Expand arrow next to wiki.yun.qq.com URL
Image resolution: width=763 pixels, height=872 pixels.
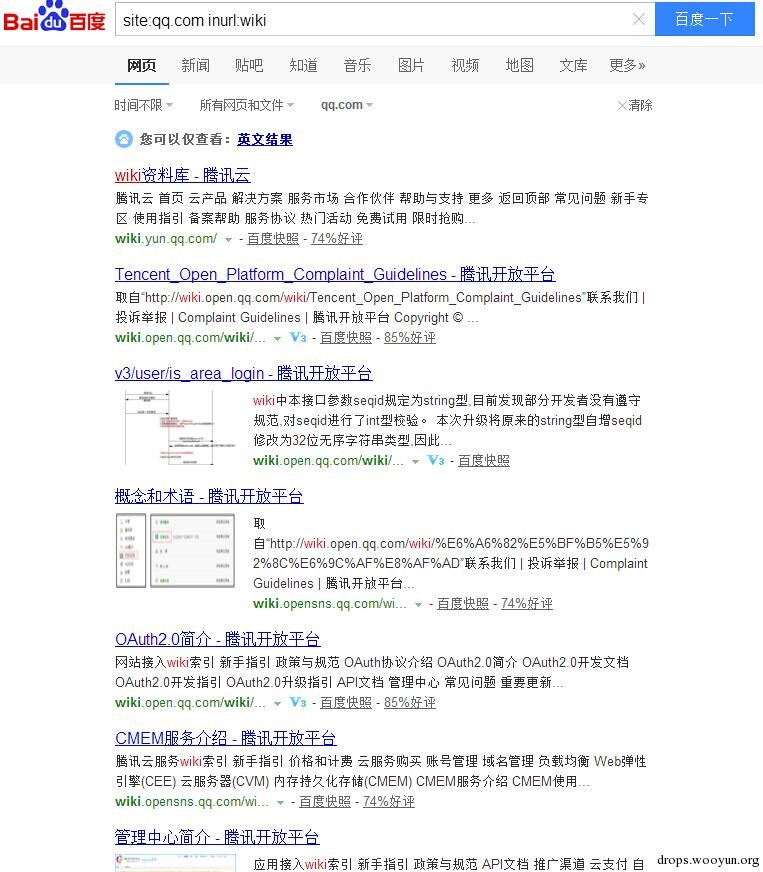229,240
